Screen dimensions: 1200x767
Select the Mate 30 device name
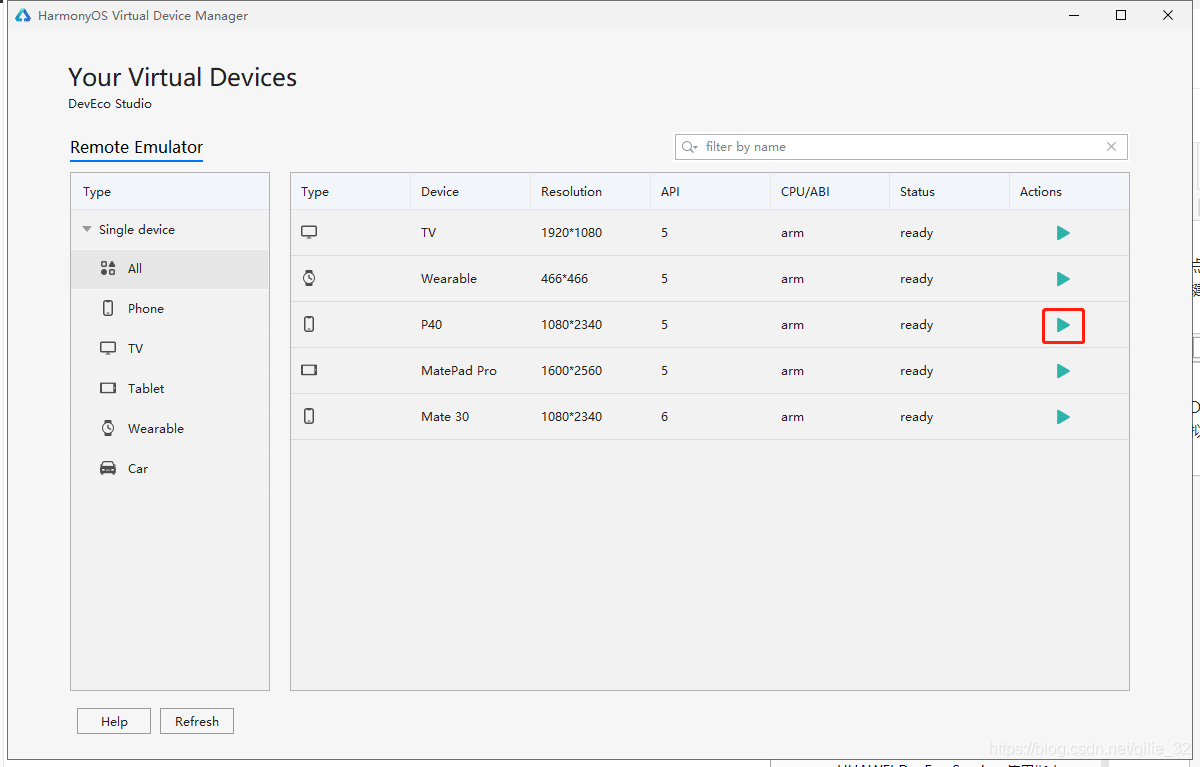(x=445, y=417)
